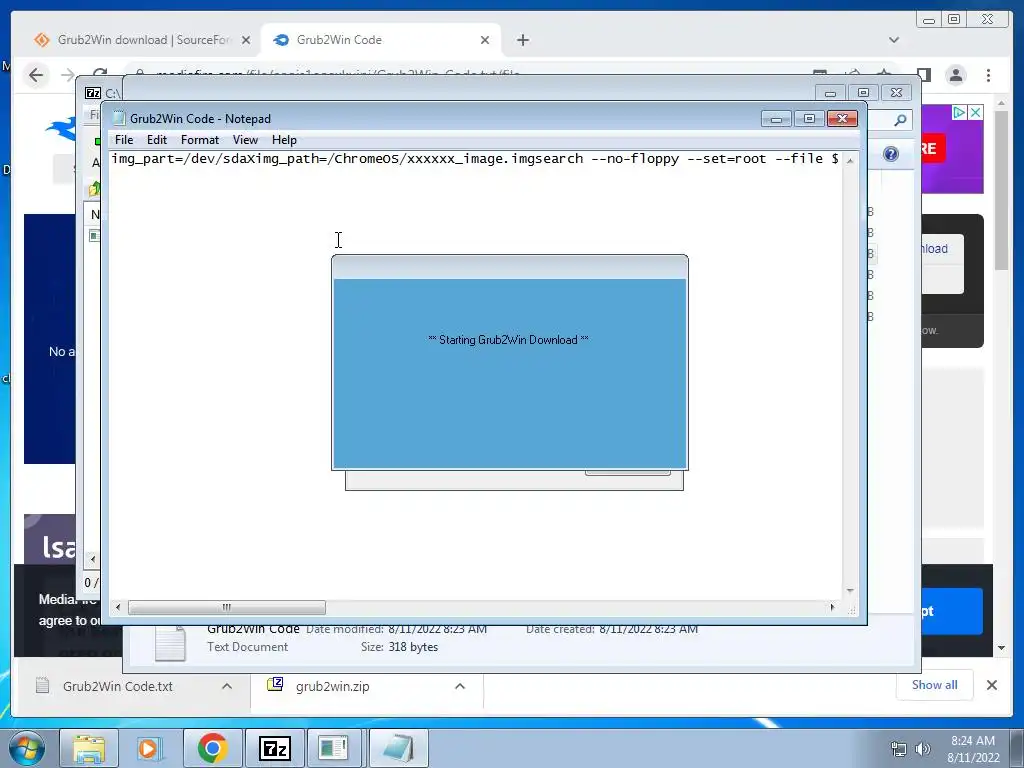Viewport: 1024px width, 768px height.
Task: Place cursor in Notepad text line
Action: pos(475,159)
